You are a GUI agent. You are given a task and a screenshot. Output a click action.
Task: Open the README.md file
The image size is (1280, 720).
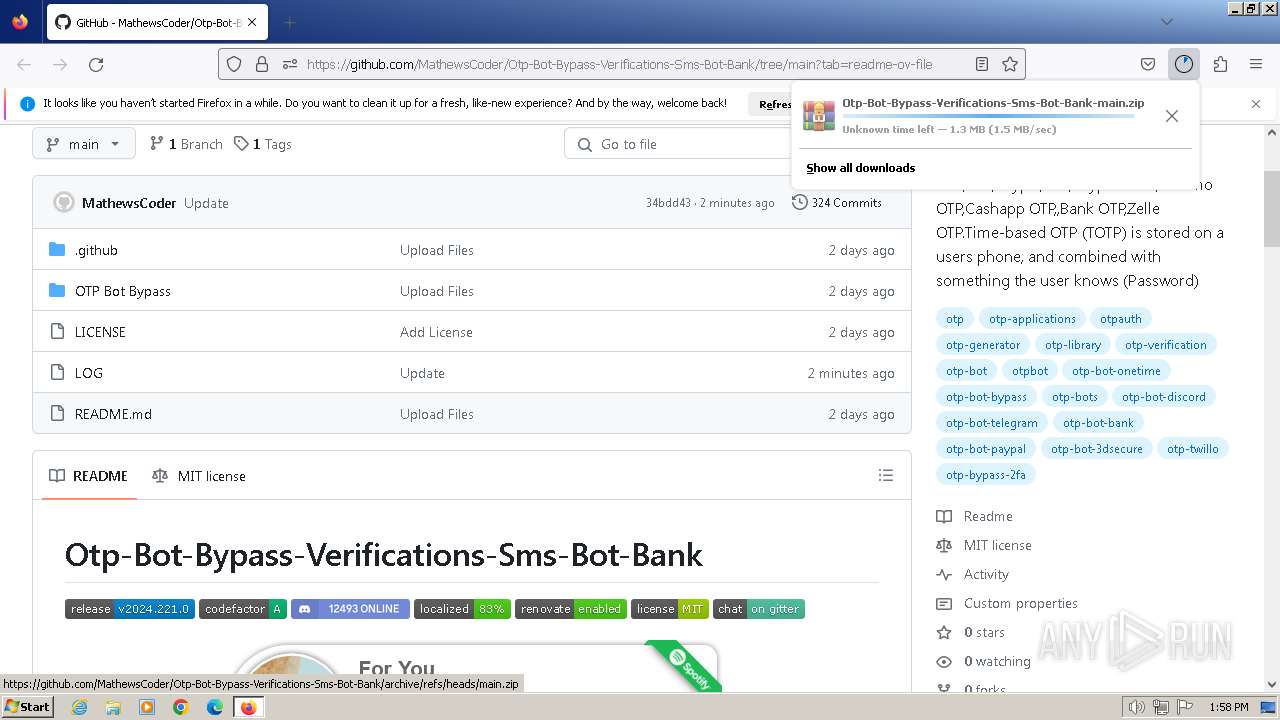pos(113,414)
